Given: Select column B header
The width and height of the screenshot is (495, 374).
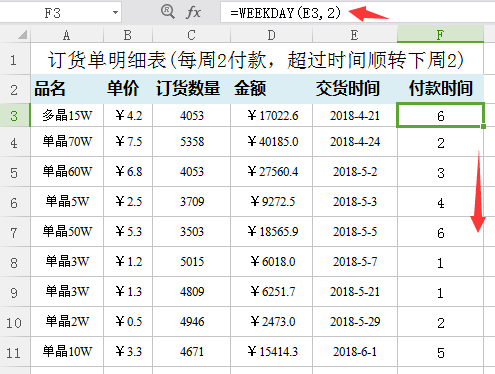Looking at the screenshot, I should coord(128,35).
